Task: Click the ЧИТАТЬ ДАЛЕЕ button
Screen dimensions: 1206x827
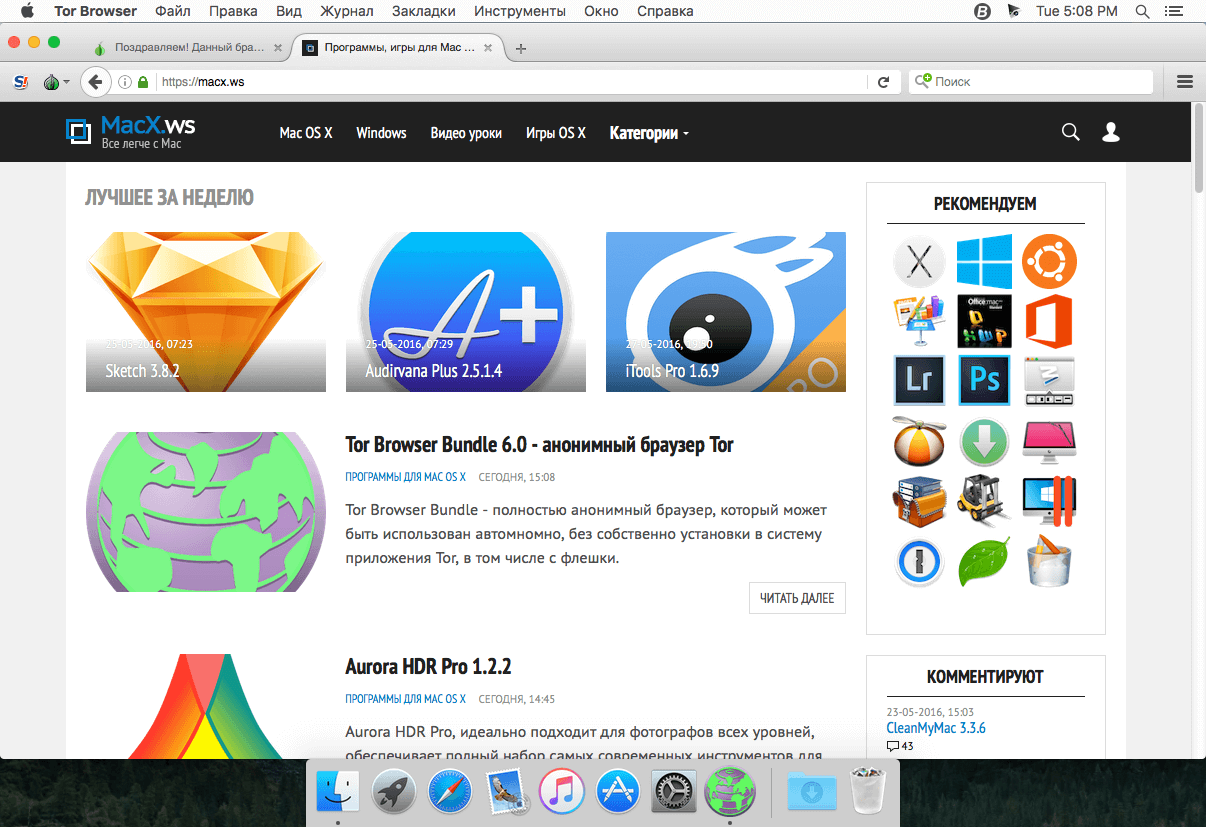Action: [x=797, y=598]
